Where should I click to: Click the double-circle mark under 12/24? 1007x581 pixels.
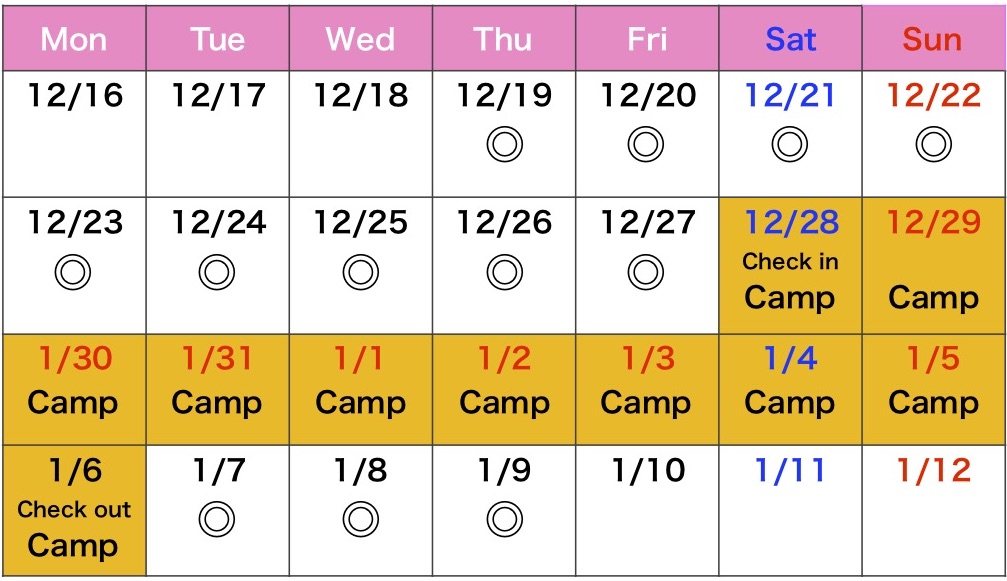coord(217,271)
